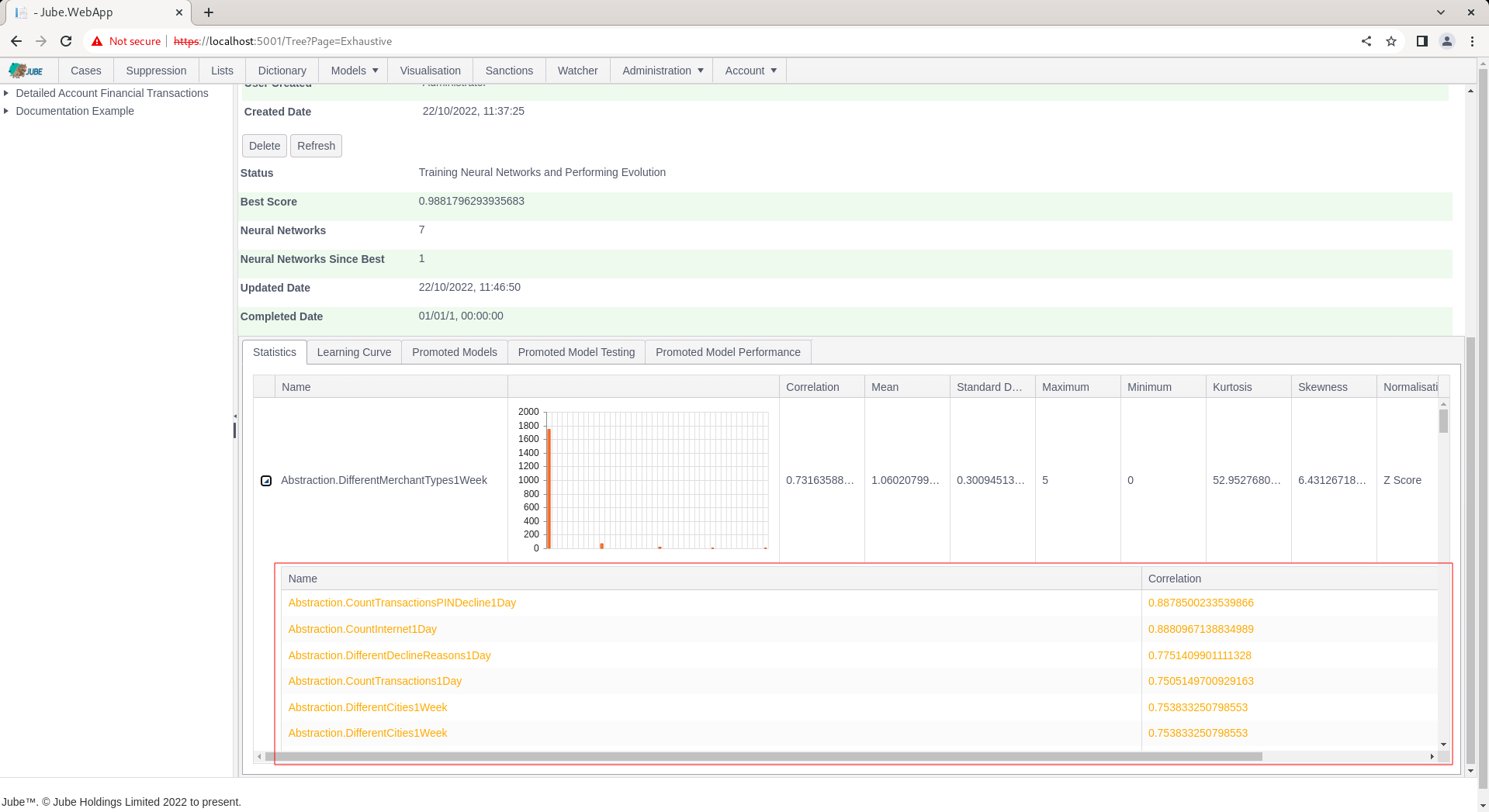Sort by the Minimum column header
Viewport: 1489px width, 812px height.
[1163, 387]
